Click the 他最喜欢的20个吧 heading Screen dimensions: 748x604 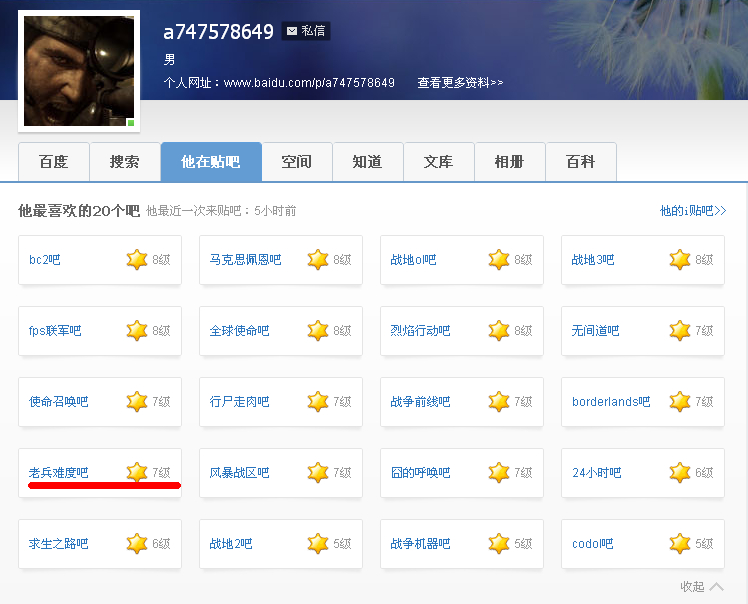tap(79, 210)
